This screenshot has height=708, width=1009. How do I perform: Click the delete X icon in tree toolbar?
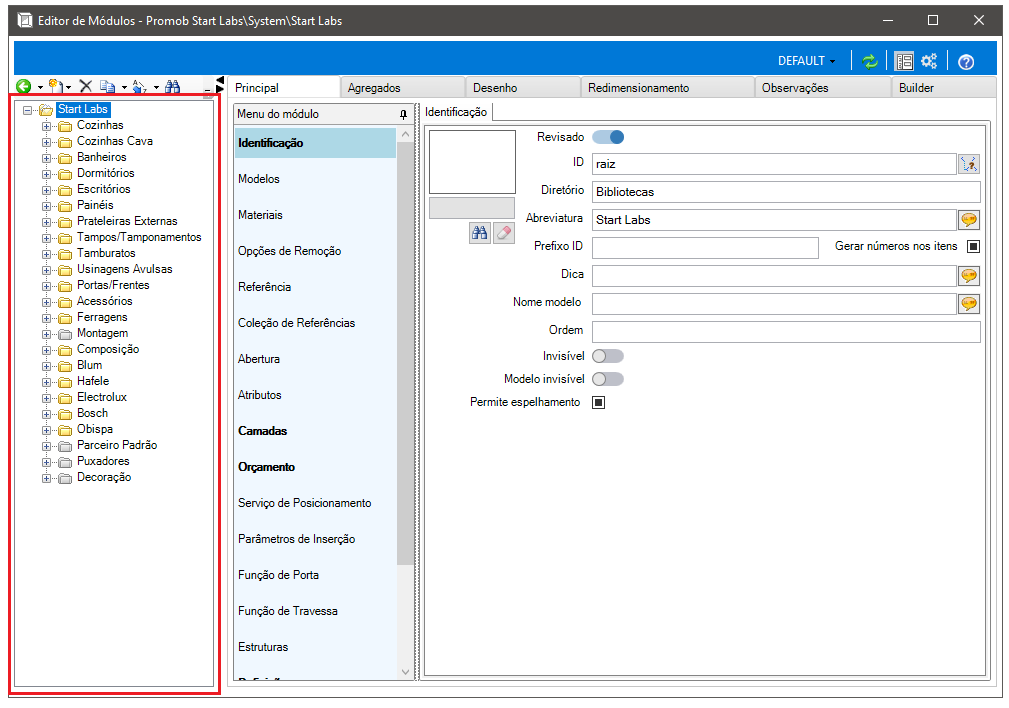click(x=86, y=86)
